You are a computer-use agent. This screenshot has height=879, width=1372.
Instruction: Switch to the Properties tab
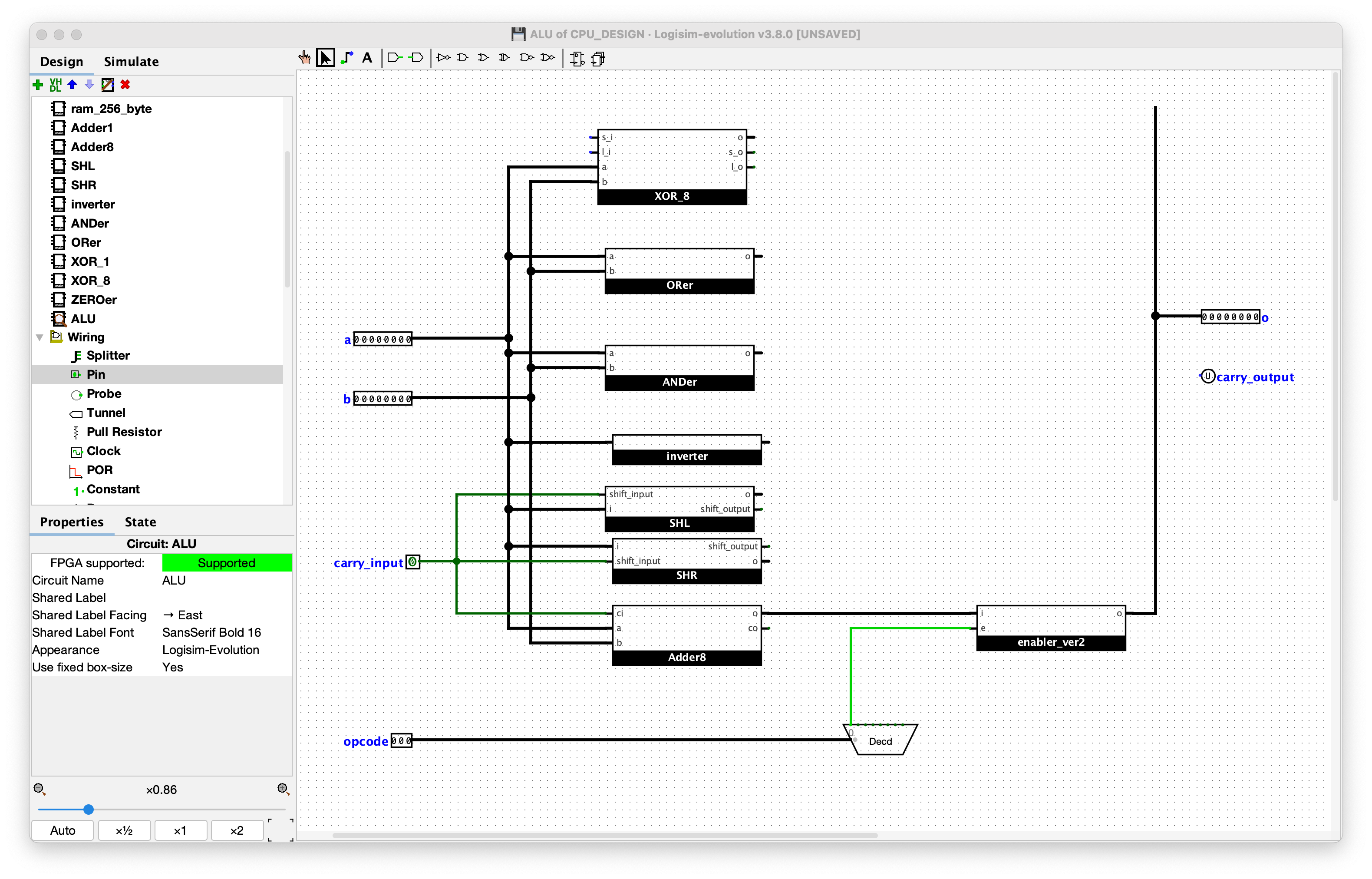pos(72,522)
